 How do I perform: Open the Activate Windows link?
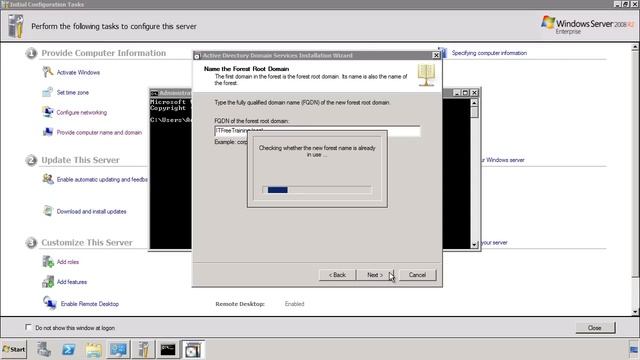tap(78, 72)
